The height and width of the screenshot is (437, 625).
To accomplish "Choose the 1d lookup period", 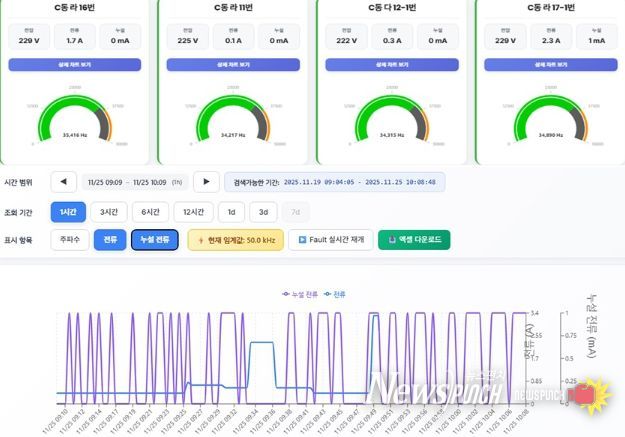I will 232,212.
